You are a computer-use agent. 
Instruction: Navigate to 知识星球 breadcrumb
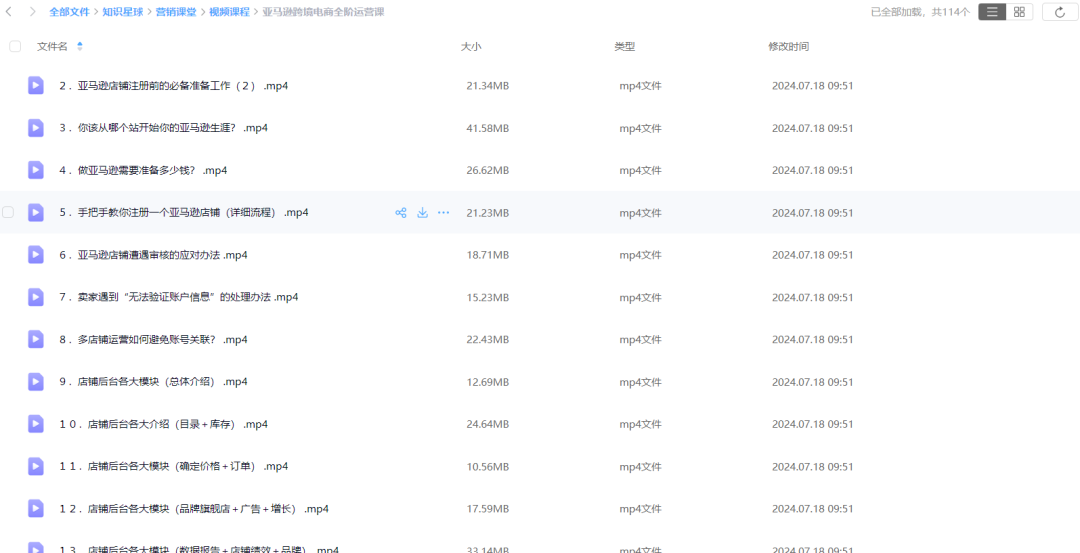(x=123, y=12)
